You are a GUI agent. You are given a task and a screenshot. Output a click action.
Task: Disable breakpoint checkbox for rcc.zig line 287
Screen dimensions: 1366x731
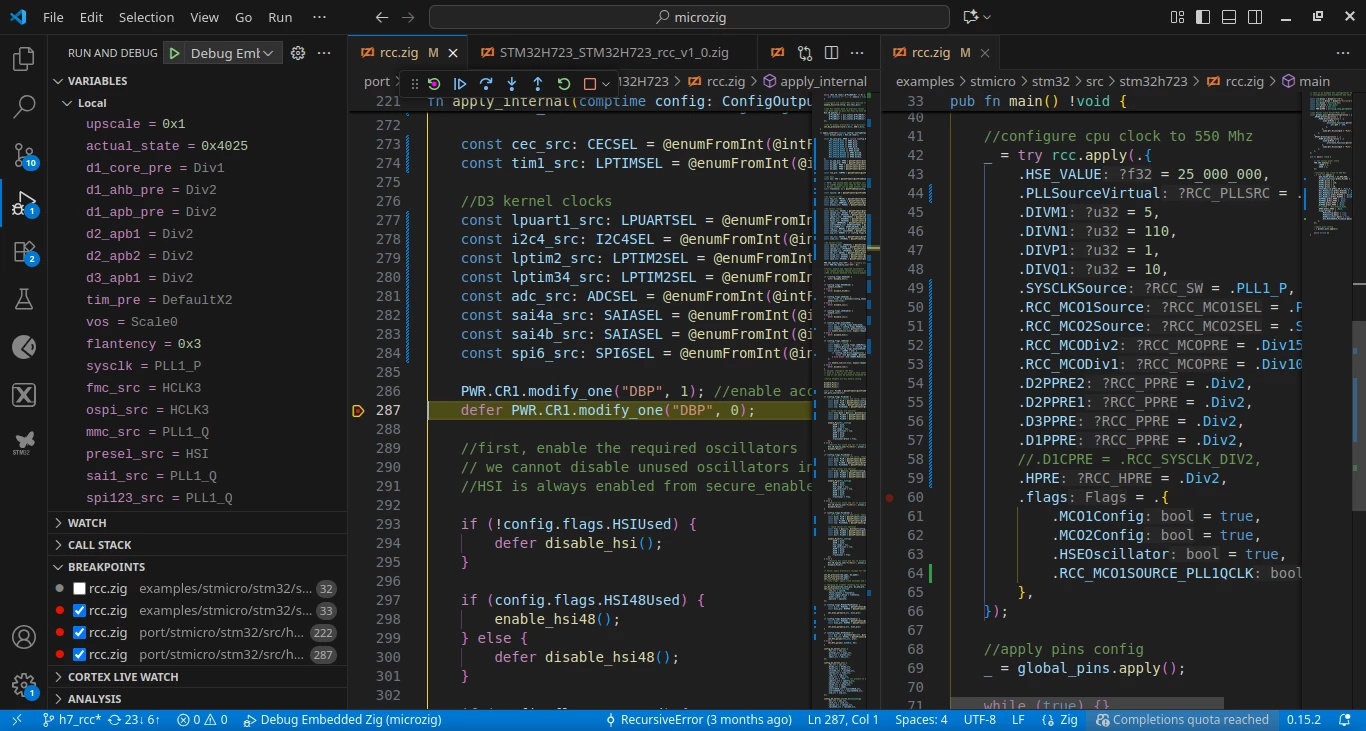79,655
